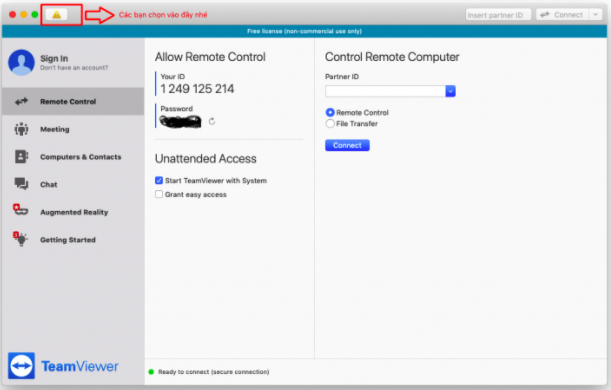Click the "Allow Remote Control" heading
The width and height of the screenshot is (611, 390).
tap(210, 57)
